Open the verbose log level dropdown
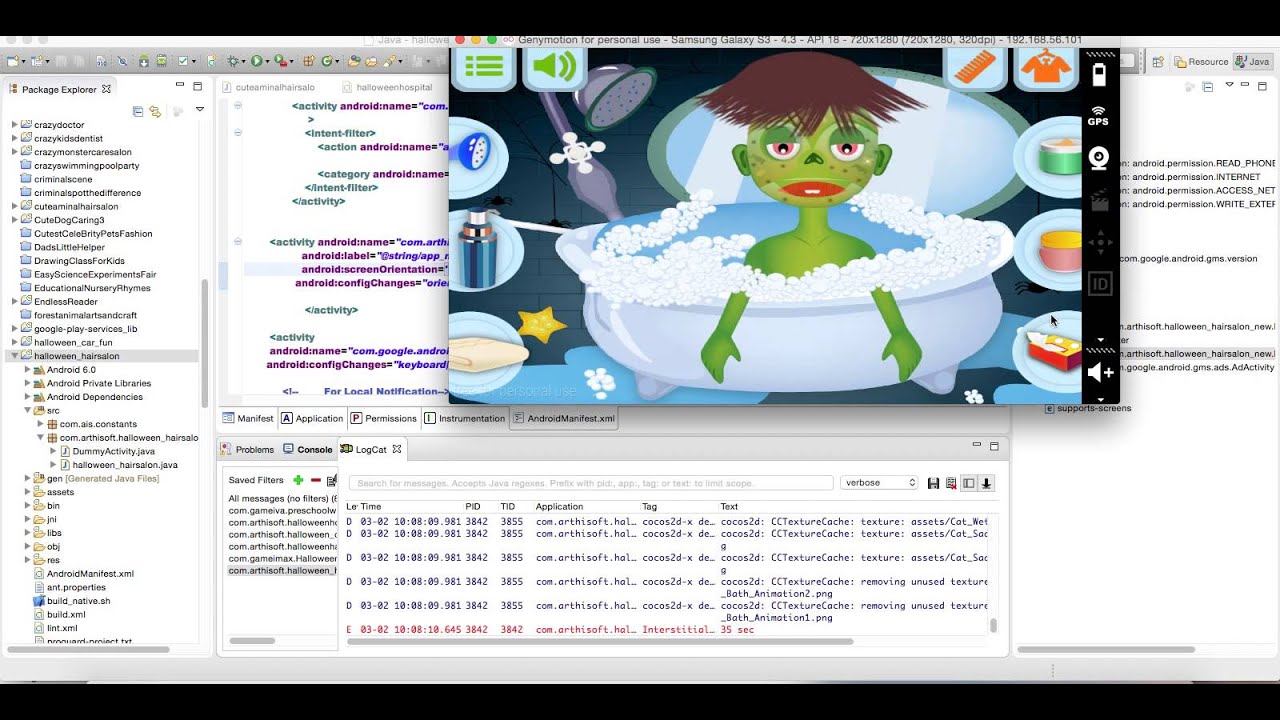This screenshot has width=1280, height=720. pyautogui.click(x=879, y=483)
